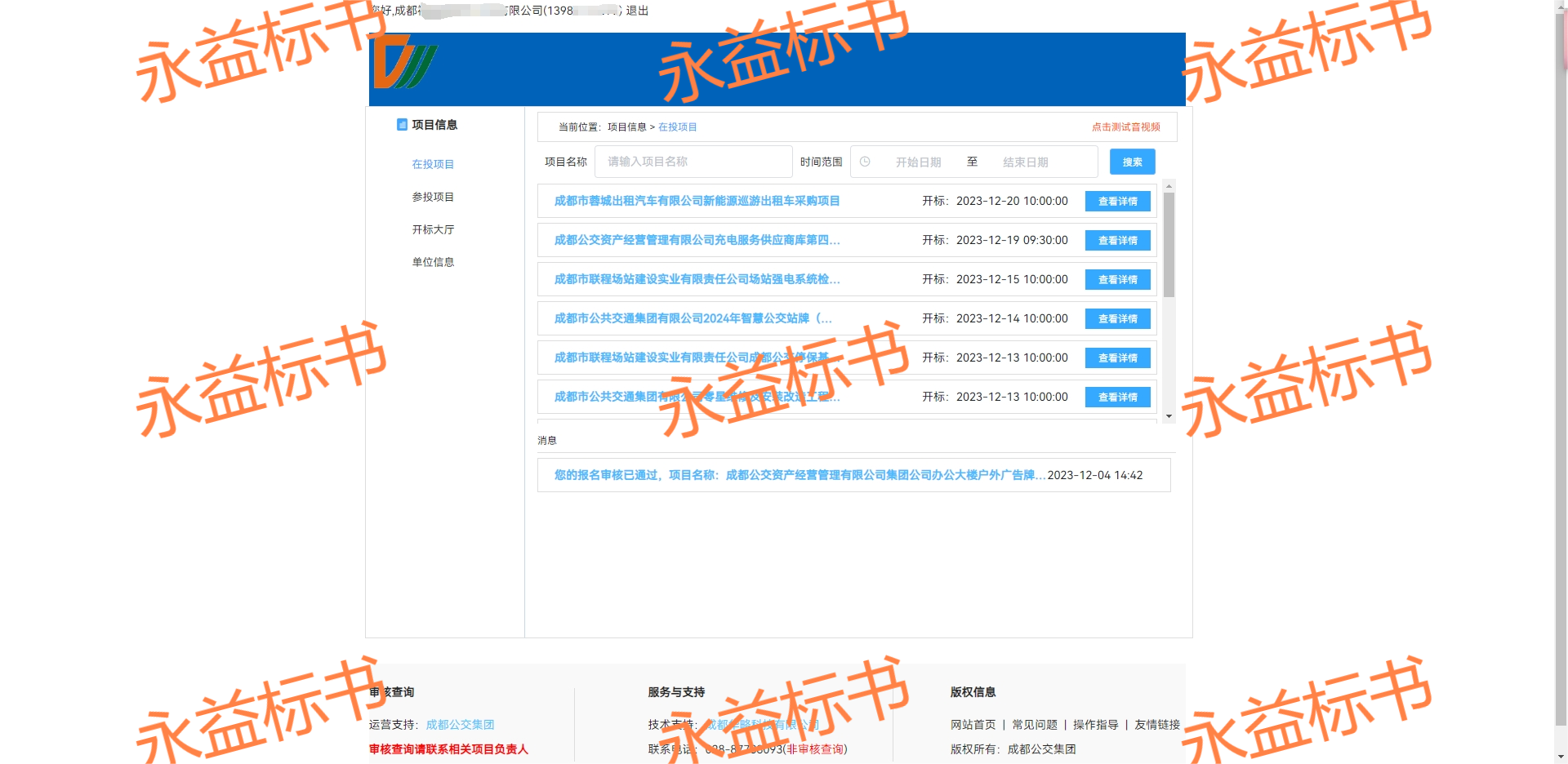Click the 版权信息 footer heading
1568x764 pixels.
[973, 692]
